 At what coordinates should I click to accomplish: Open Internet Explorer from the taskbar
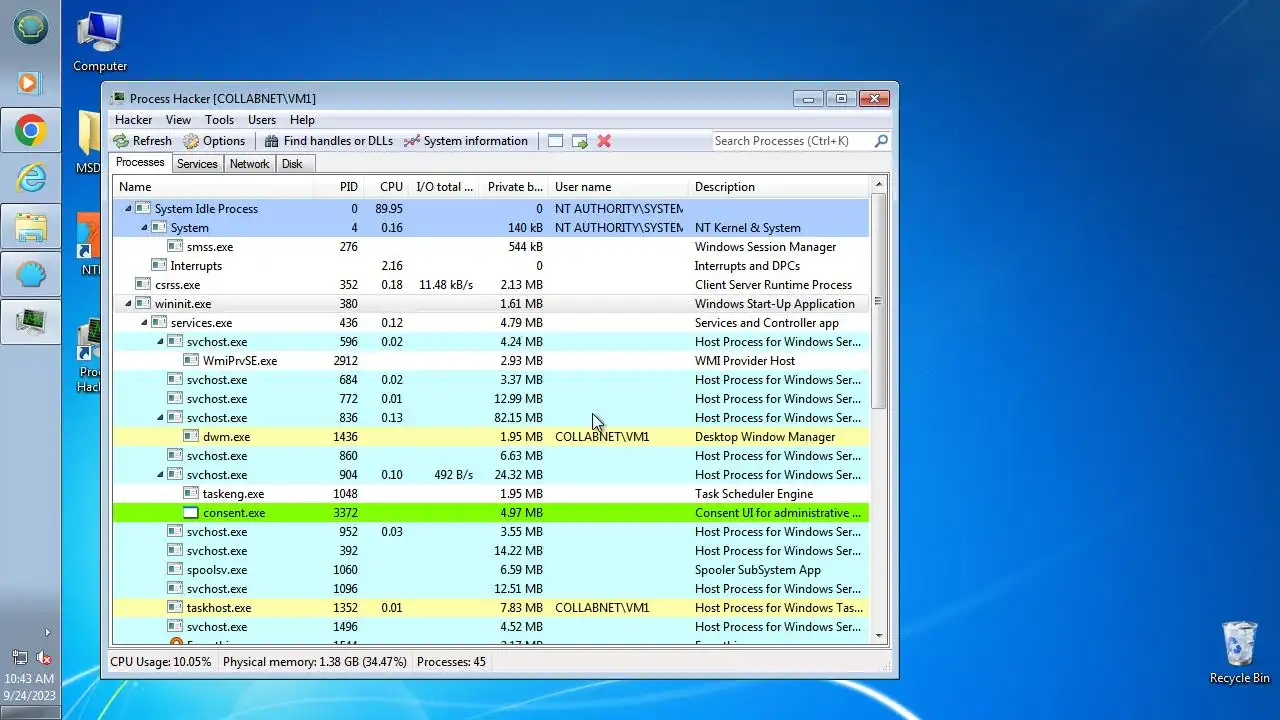30,179
